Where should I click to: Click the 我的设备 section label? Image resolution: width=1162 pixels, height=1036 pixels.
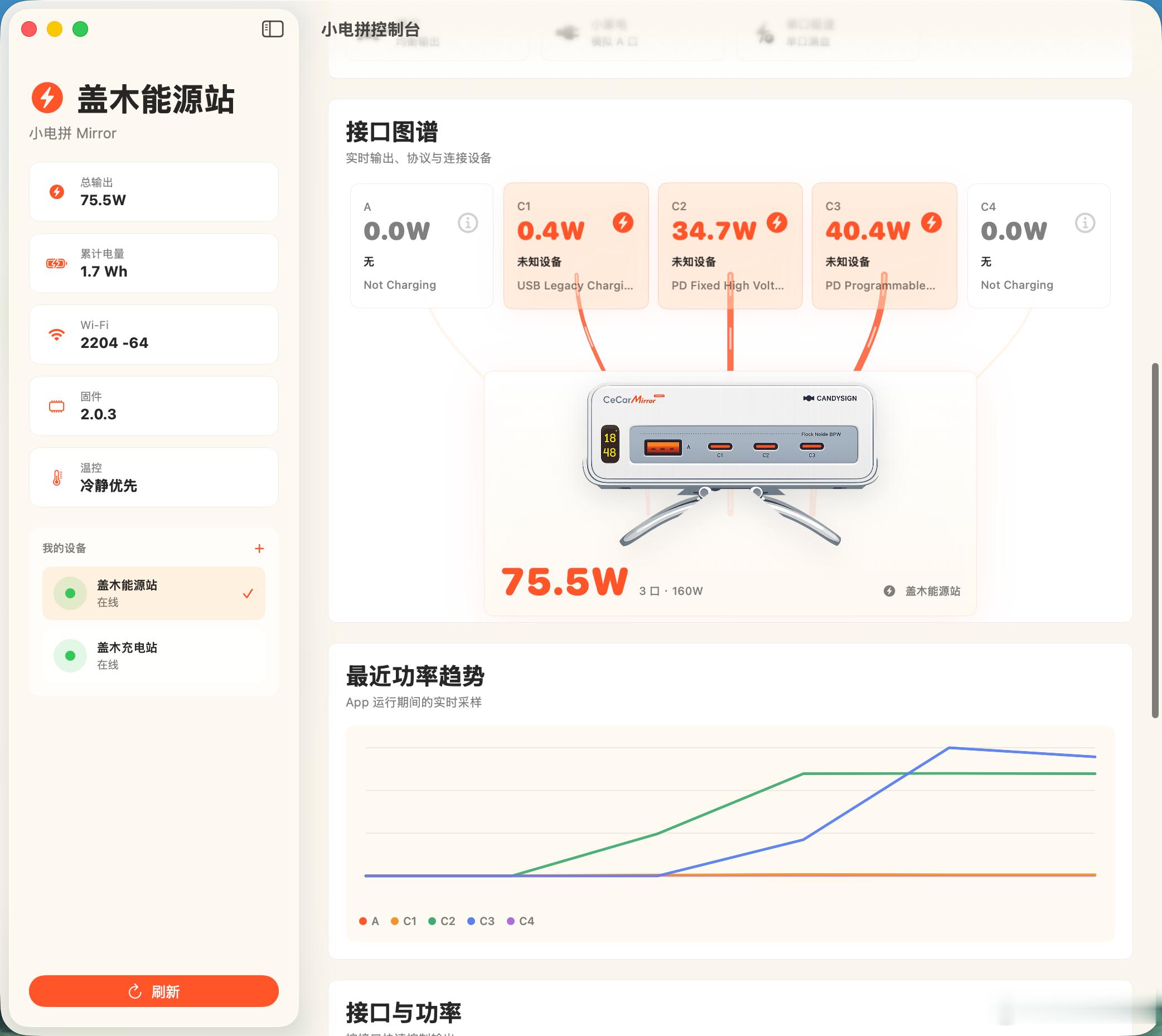click(64, 548)
